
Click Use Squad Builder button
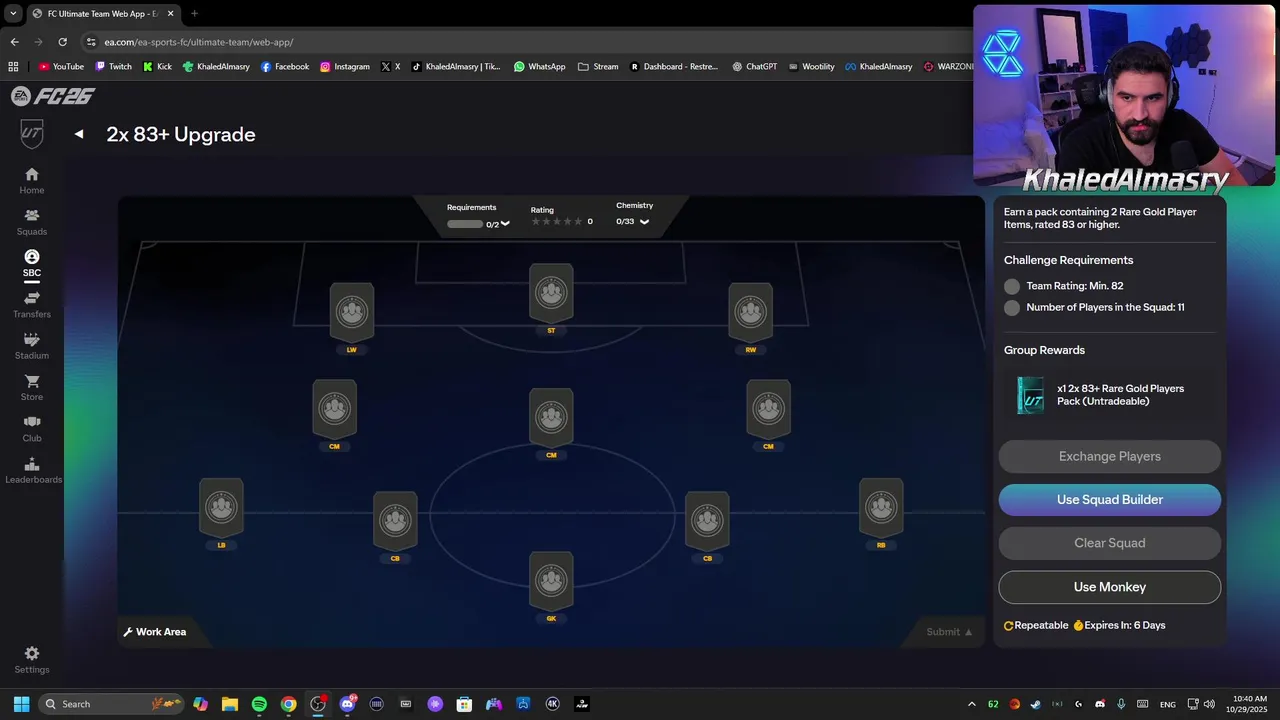pos(1110,500)
